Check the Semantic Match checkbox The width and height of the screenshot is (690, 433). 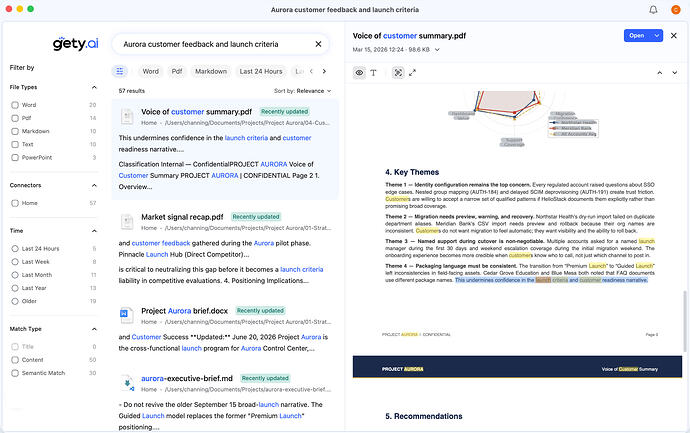(15, 373)
